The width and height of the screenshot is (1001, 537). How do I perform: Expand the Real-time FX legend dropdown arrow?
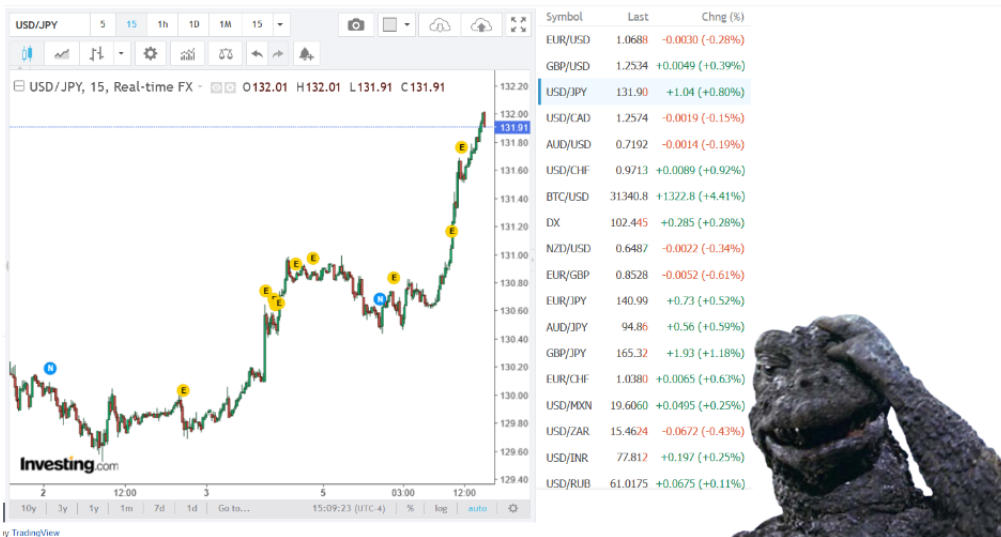200,87
